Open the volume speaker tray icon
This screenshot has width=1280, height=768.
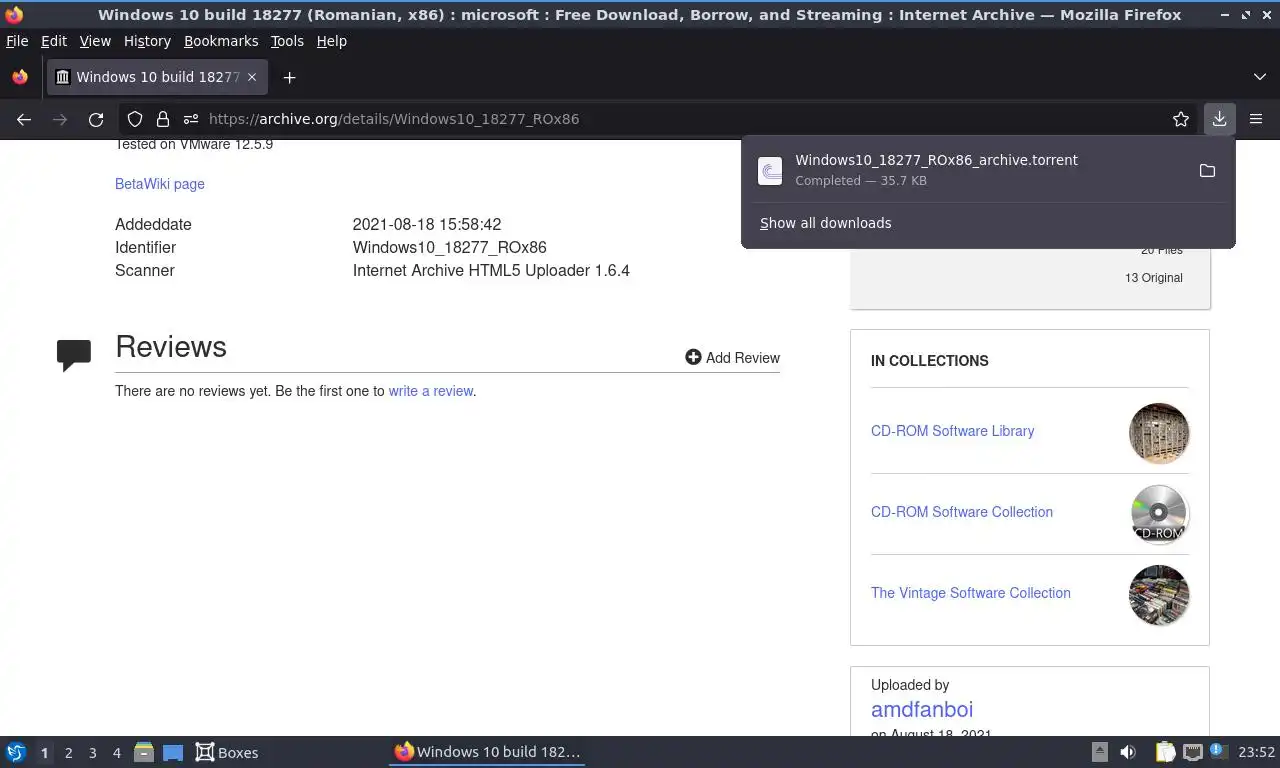click(x=1128, y=752)
